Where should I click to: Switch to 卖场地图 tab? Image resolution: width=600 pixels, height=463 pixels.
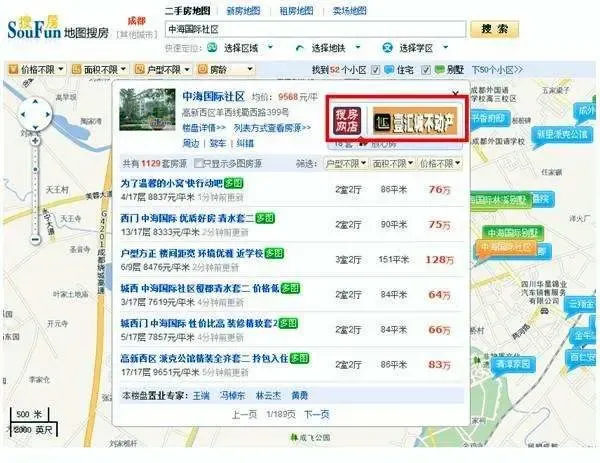point(349,11)
